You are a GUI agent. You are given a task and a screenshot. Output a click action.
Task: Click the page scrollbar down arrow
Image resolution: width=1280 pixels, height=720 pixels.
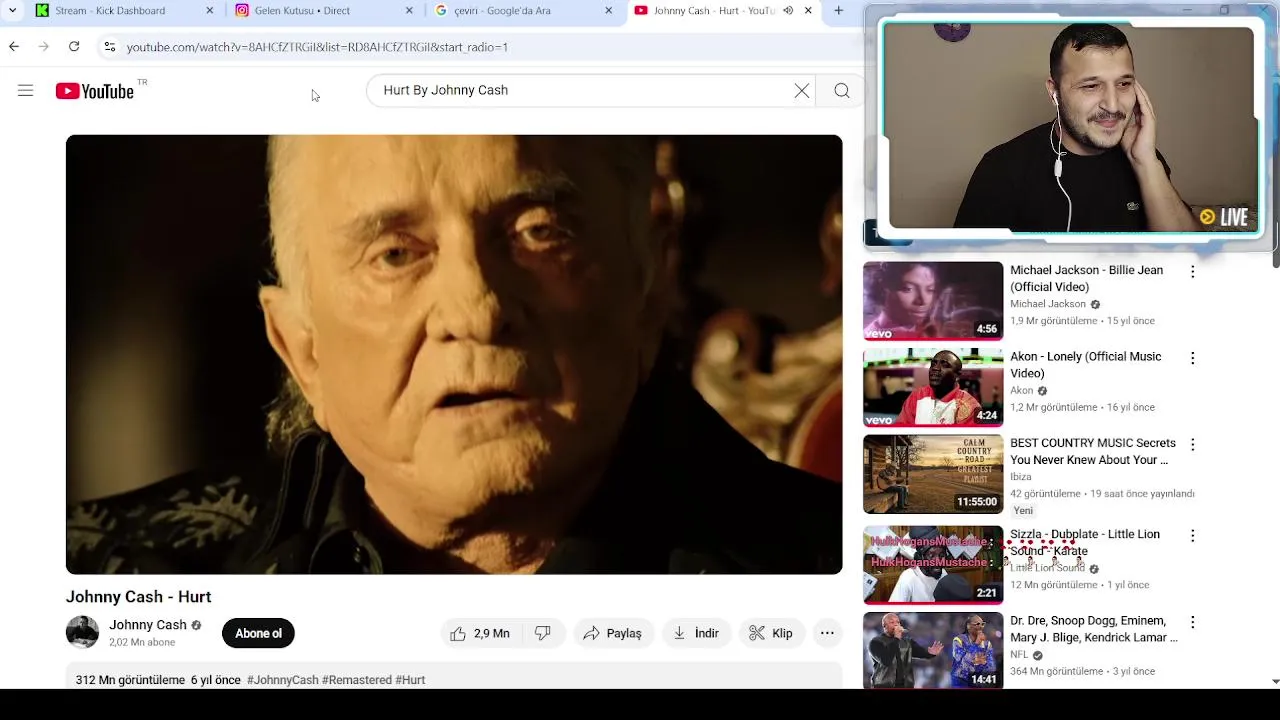click(1275, 681)
